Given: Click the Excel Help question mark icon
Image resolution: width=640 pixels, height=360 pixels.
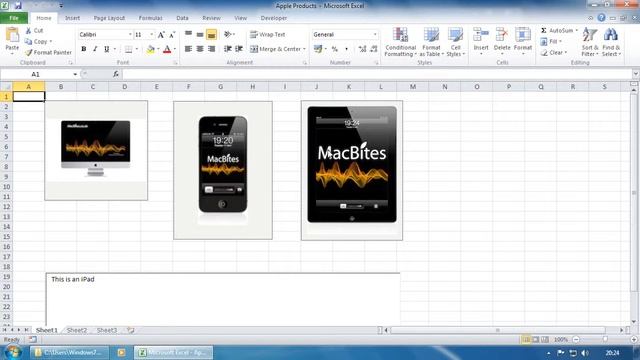Looking at the screenshot, I should pyautogui.click(x=601, y=18).
